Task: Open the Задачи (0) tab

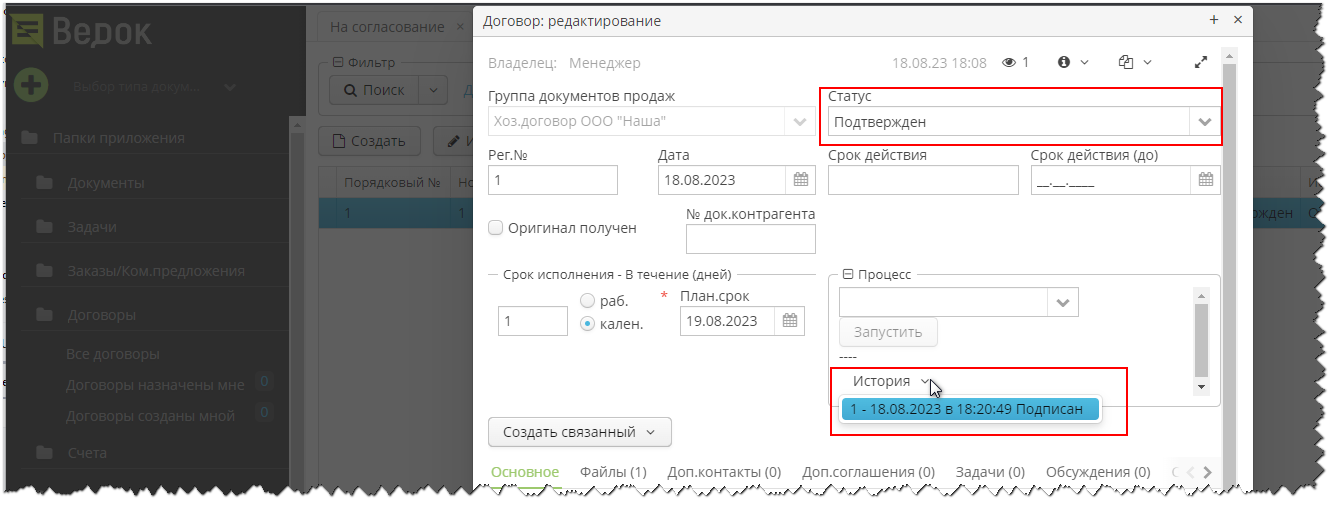Action: click(x=990, y=472)
